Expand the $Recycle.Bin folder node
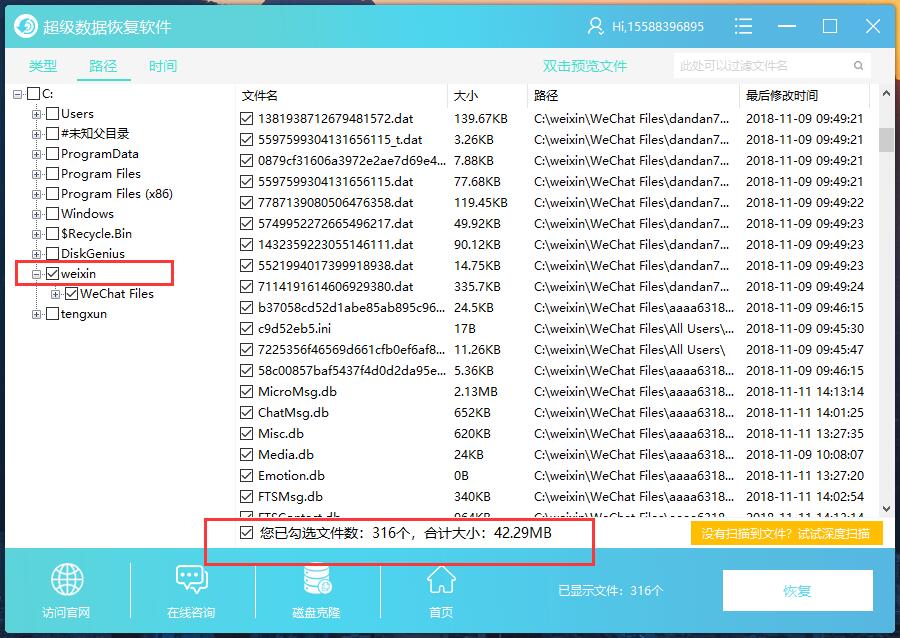 (x=37, y=234)
